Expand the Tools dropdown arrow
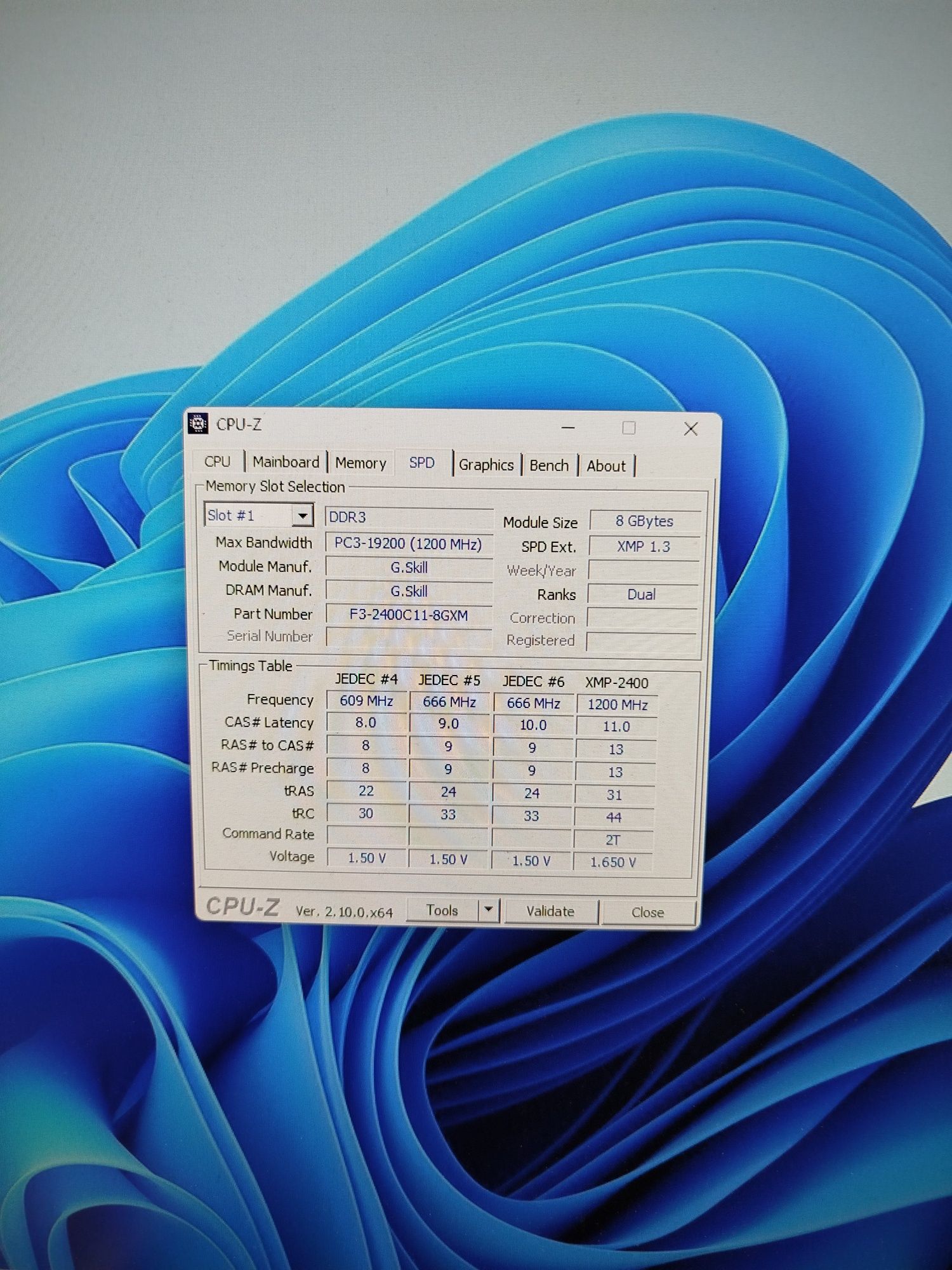952x1270 pixels. [488, 910]
